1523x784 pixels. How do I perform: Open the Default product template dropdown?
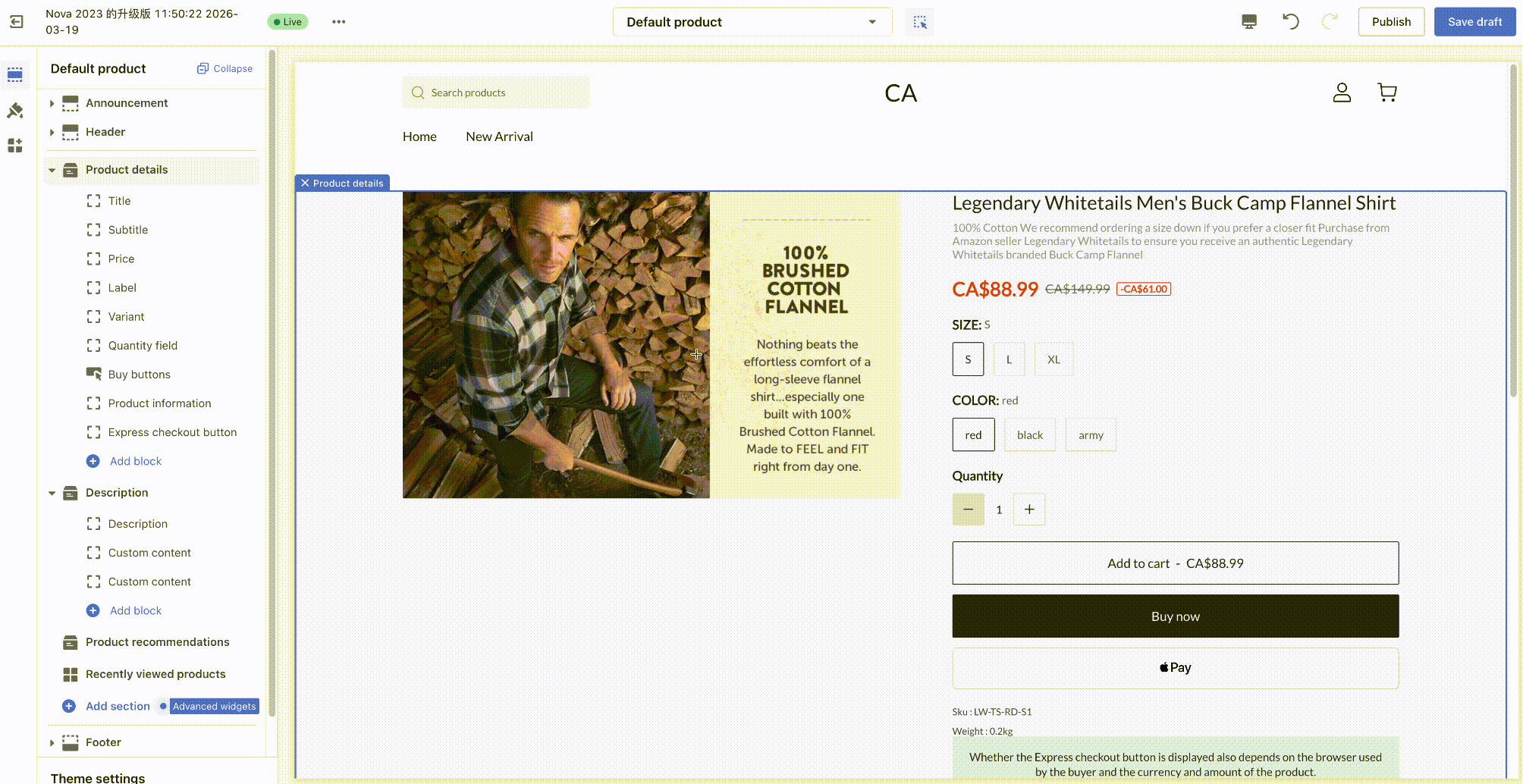pos(751,22)
